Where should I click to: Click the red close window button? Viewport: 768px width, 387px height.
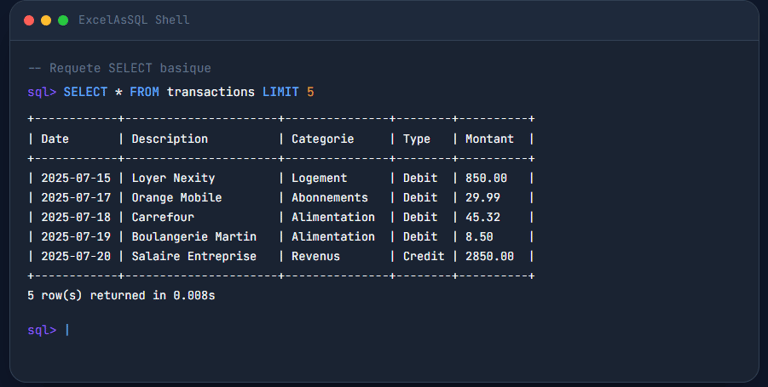[29, 20]
